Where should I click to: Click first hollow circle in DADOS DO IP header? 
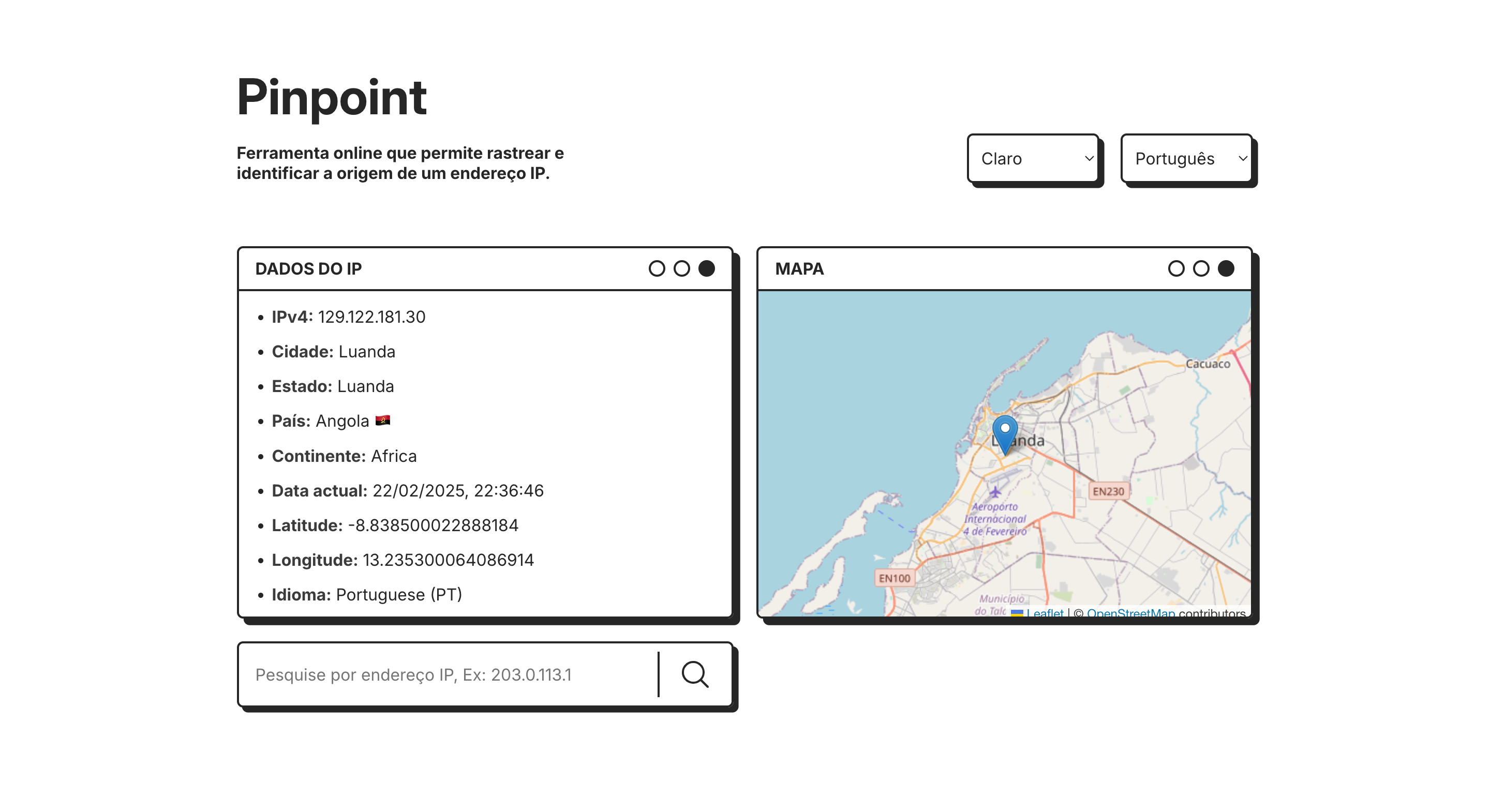pyautogui.click(x=657, y=268)
